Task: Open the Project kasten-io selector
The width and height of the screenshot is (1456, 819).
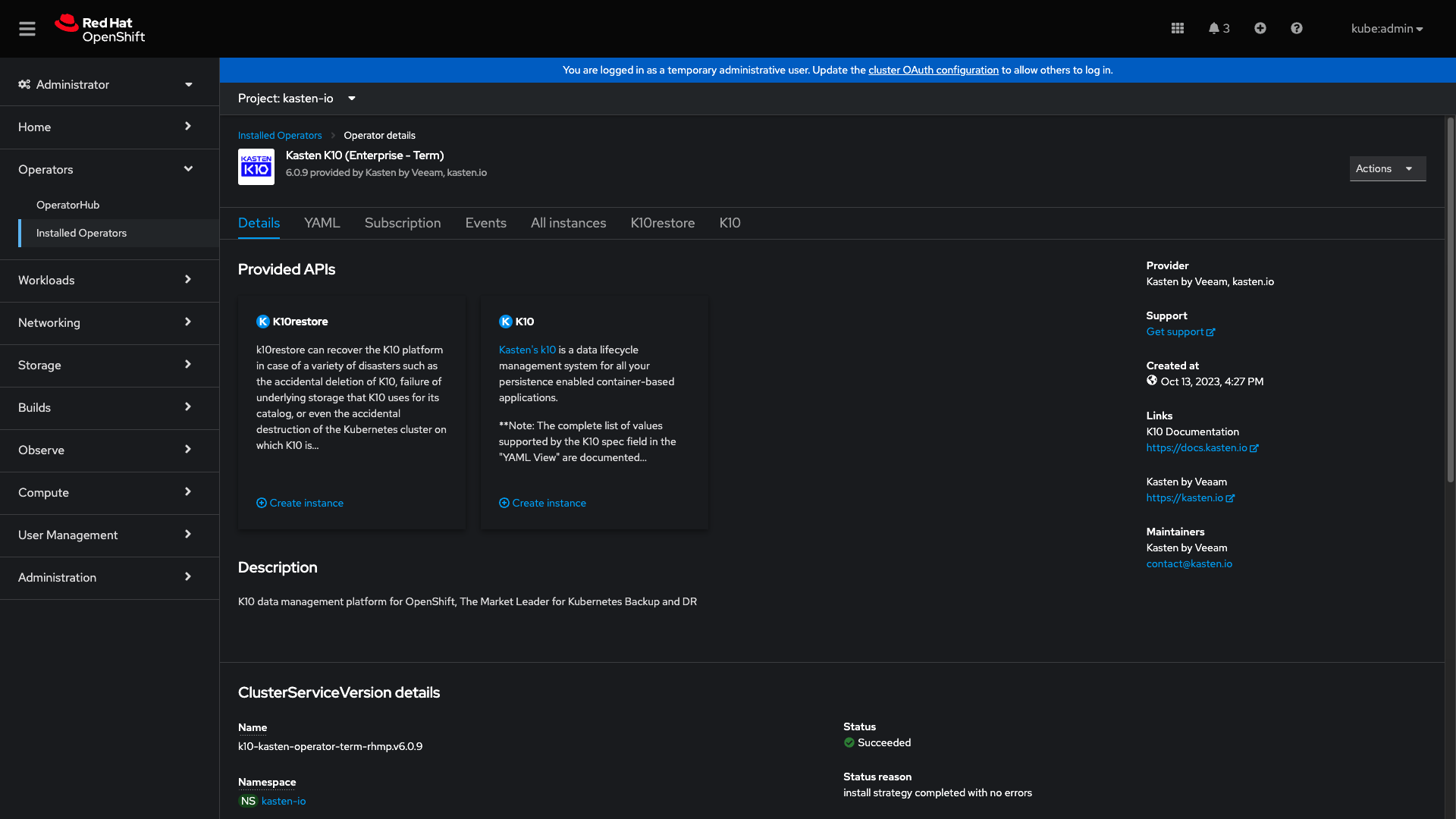Action: coord(297,99)
